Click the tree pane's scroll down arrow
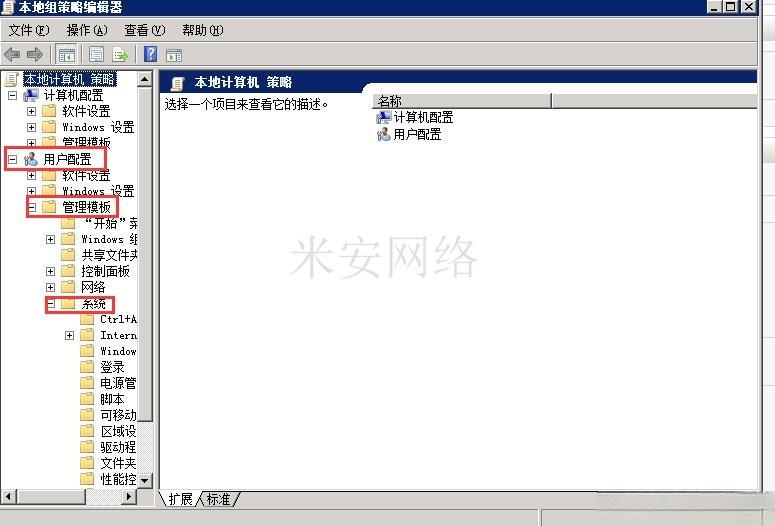 (145, 481)
